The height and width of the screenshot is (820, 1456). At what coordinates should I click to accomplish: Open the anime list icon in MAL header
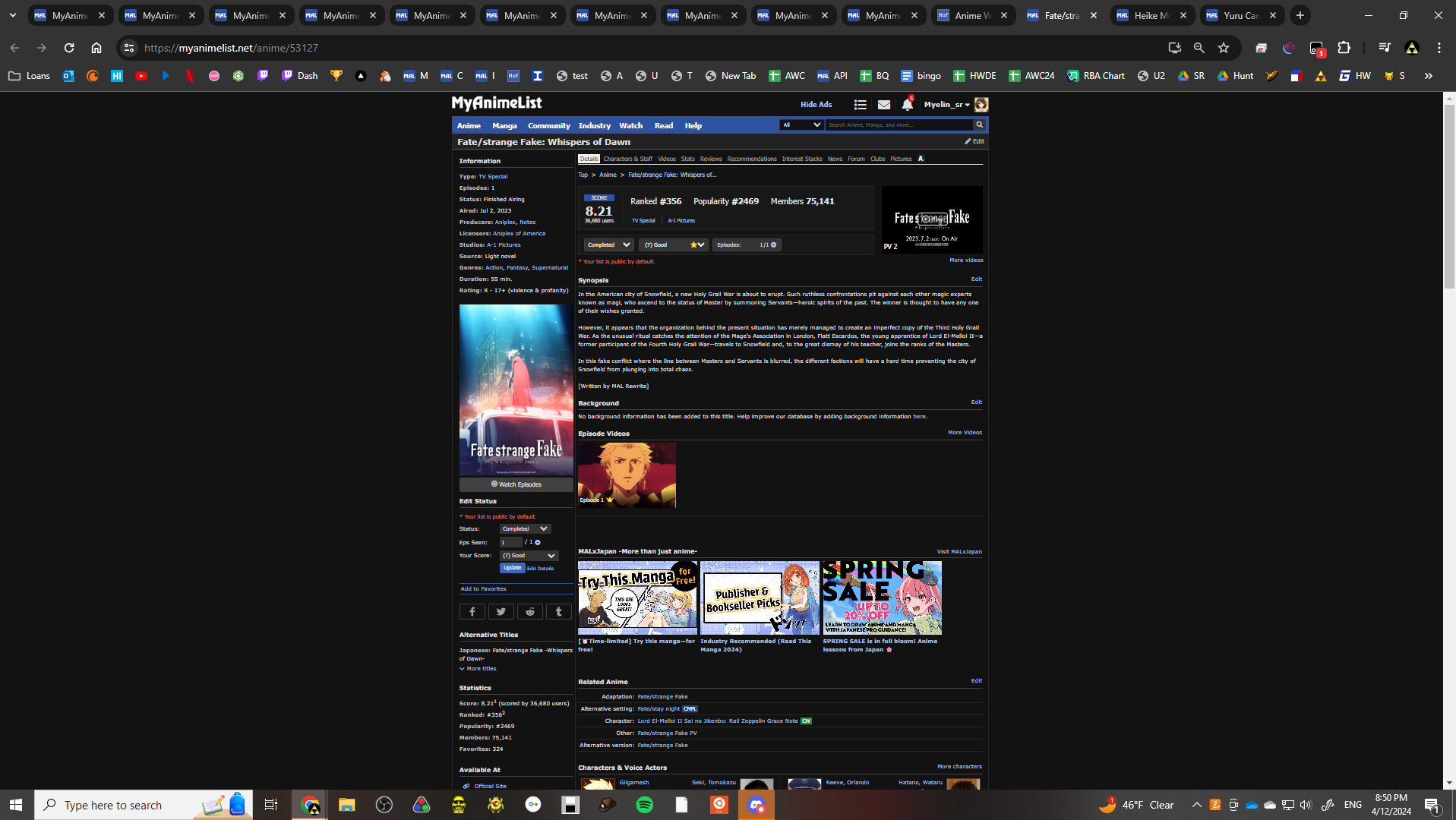[860, 105]
